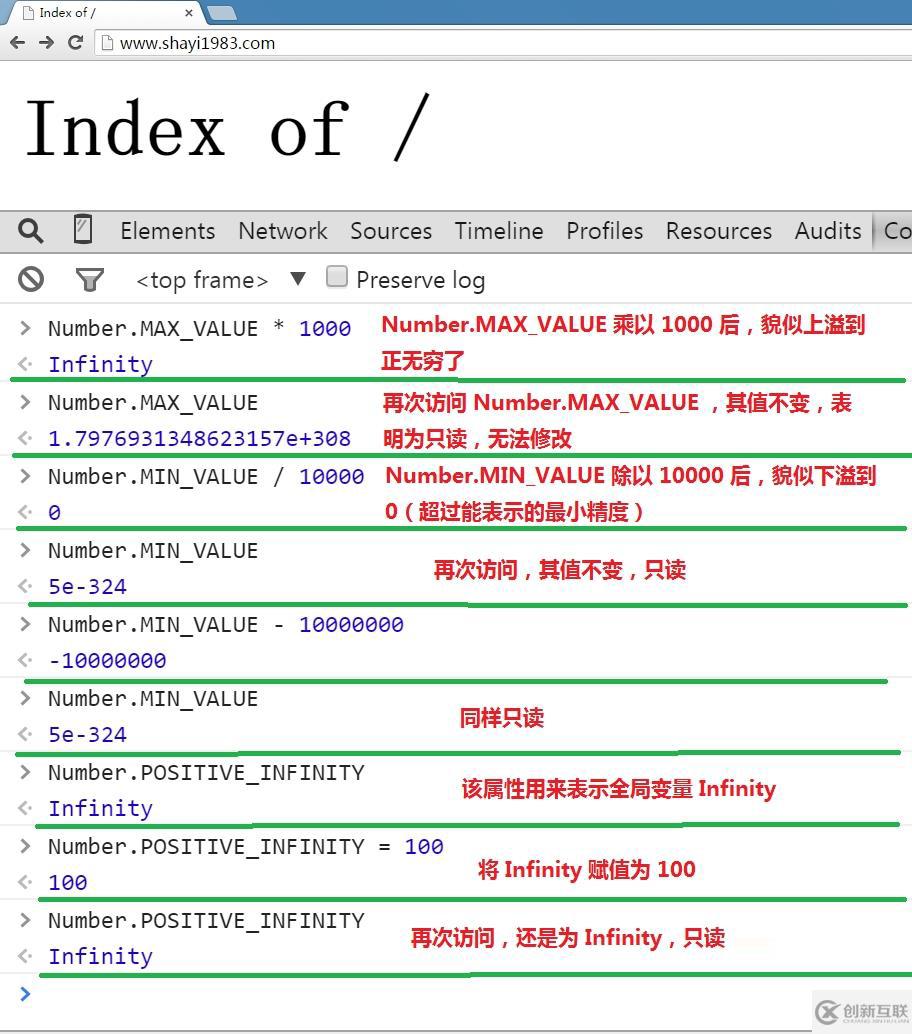Viewport: 912px width, 1034px height.
Task: Switch to the Timeline tab
Action: (499, 231)
